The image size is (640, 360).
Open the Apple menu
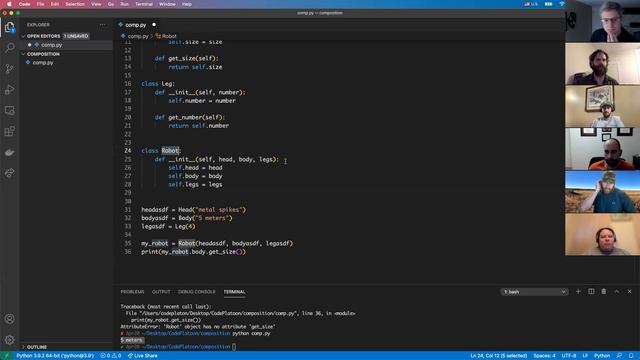(9, 4)
